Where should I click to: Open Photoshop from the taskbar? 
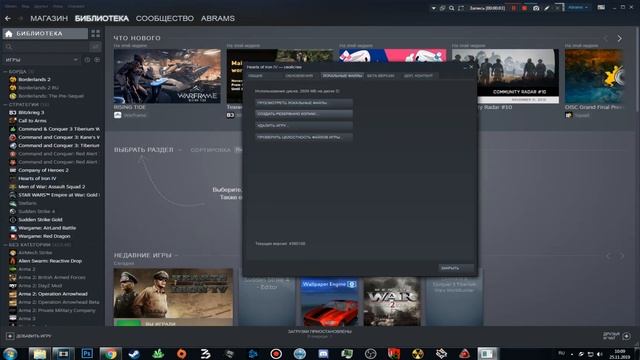(87, 353)
